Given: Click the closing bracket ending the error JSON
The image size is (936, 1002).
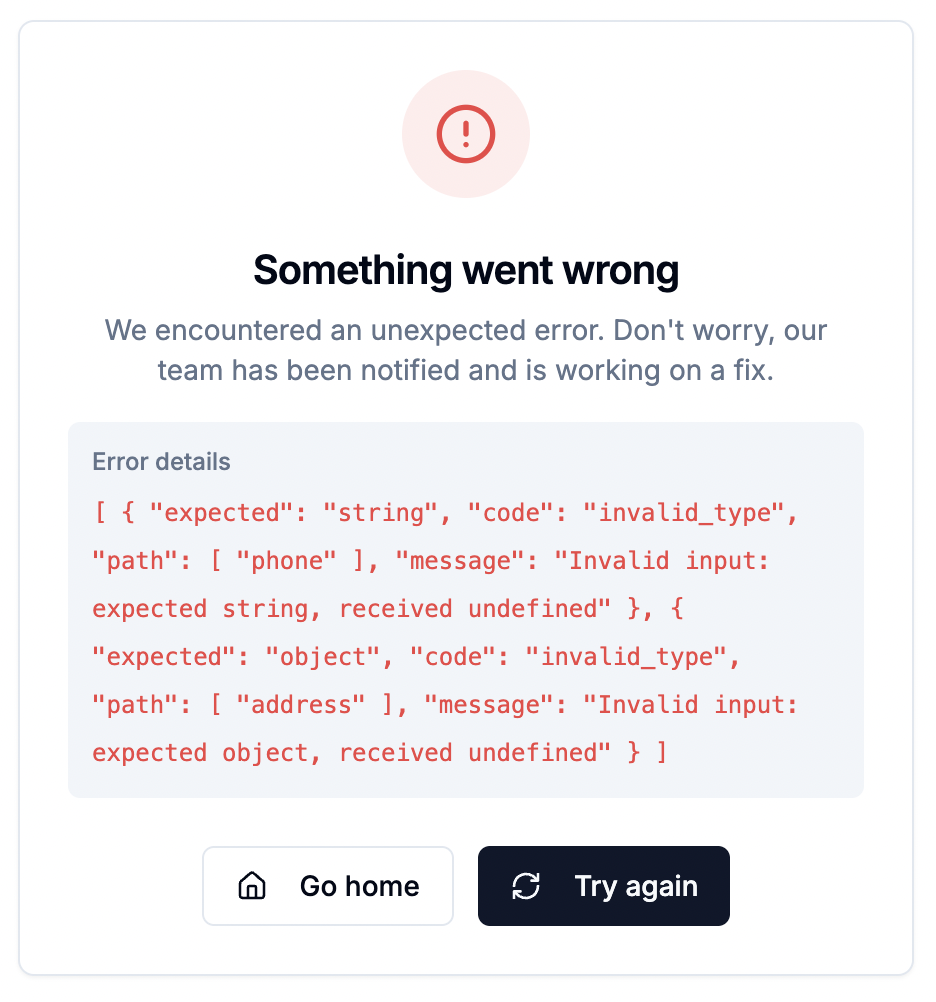Looking at the screenshot, I should click(661, 753).
